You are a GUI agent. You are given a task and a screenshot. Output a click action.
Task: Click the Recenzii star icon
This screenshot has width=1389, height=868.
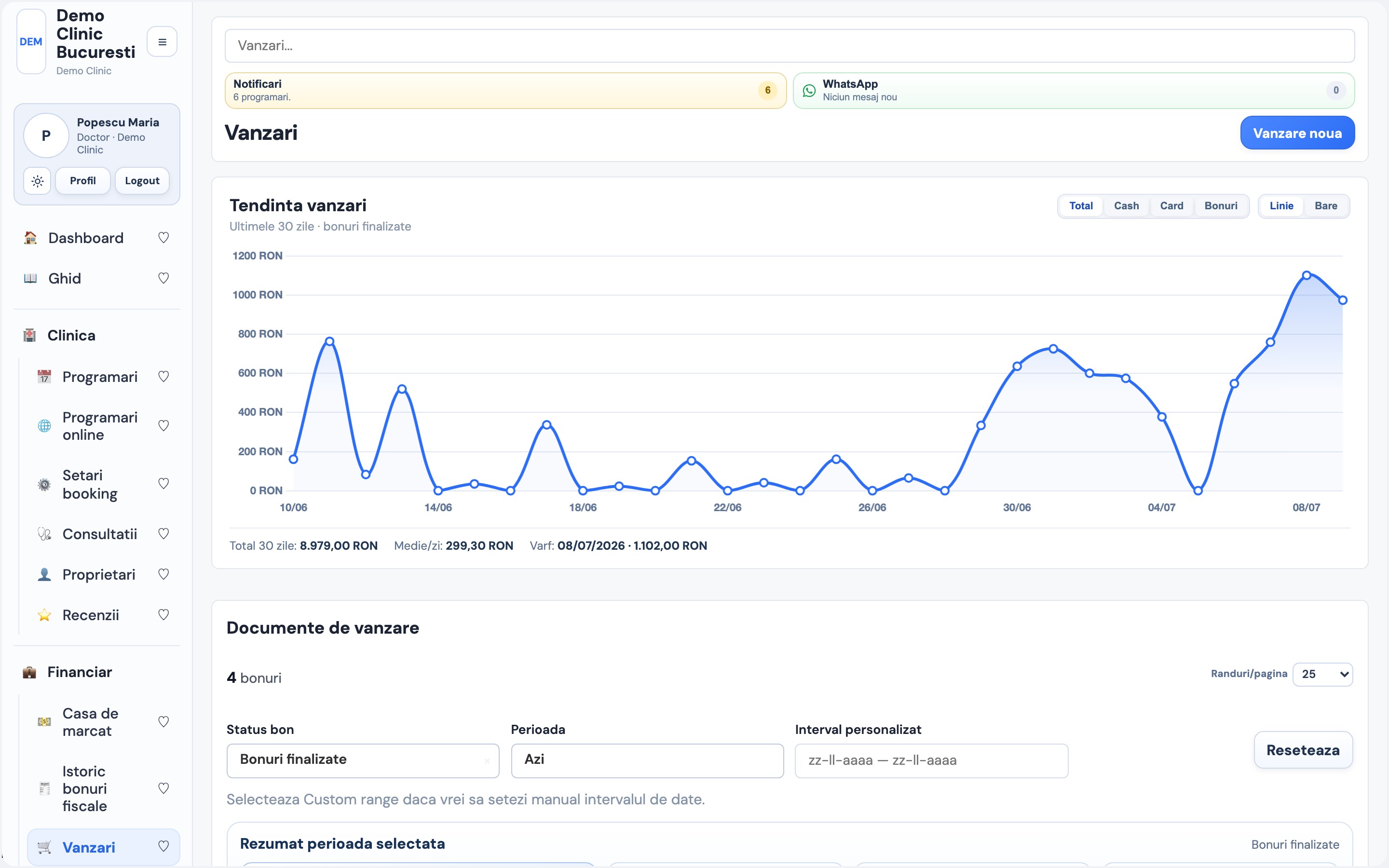click(44, 615)
